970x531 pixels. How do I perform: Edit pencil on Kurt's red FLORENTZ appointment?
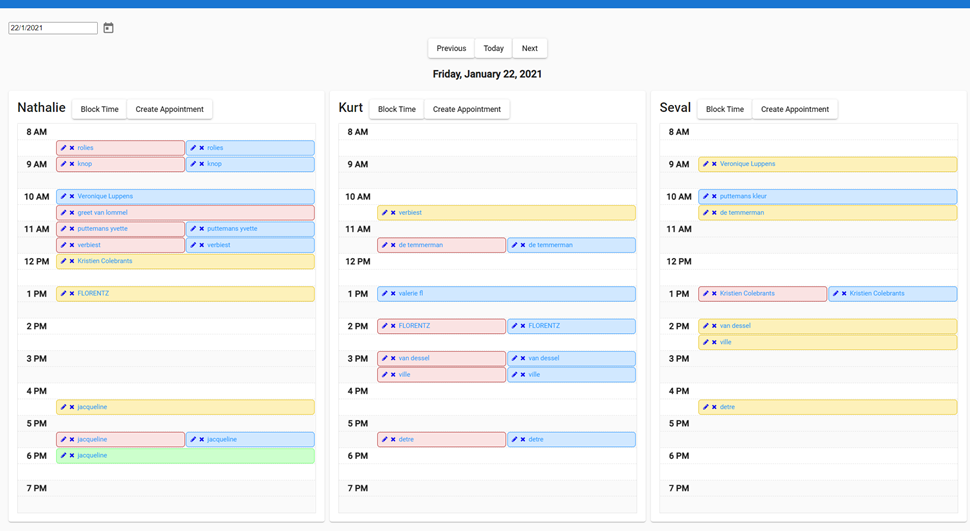tap(384, 326)
